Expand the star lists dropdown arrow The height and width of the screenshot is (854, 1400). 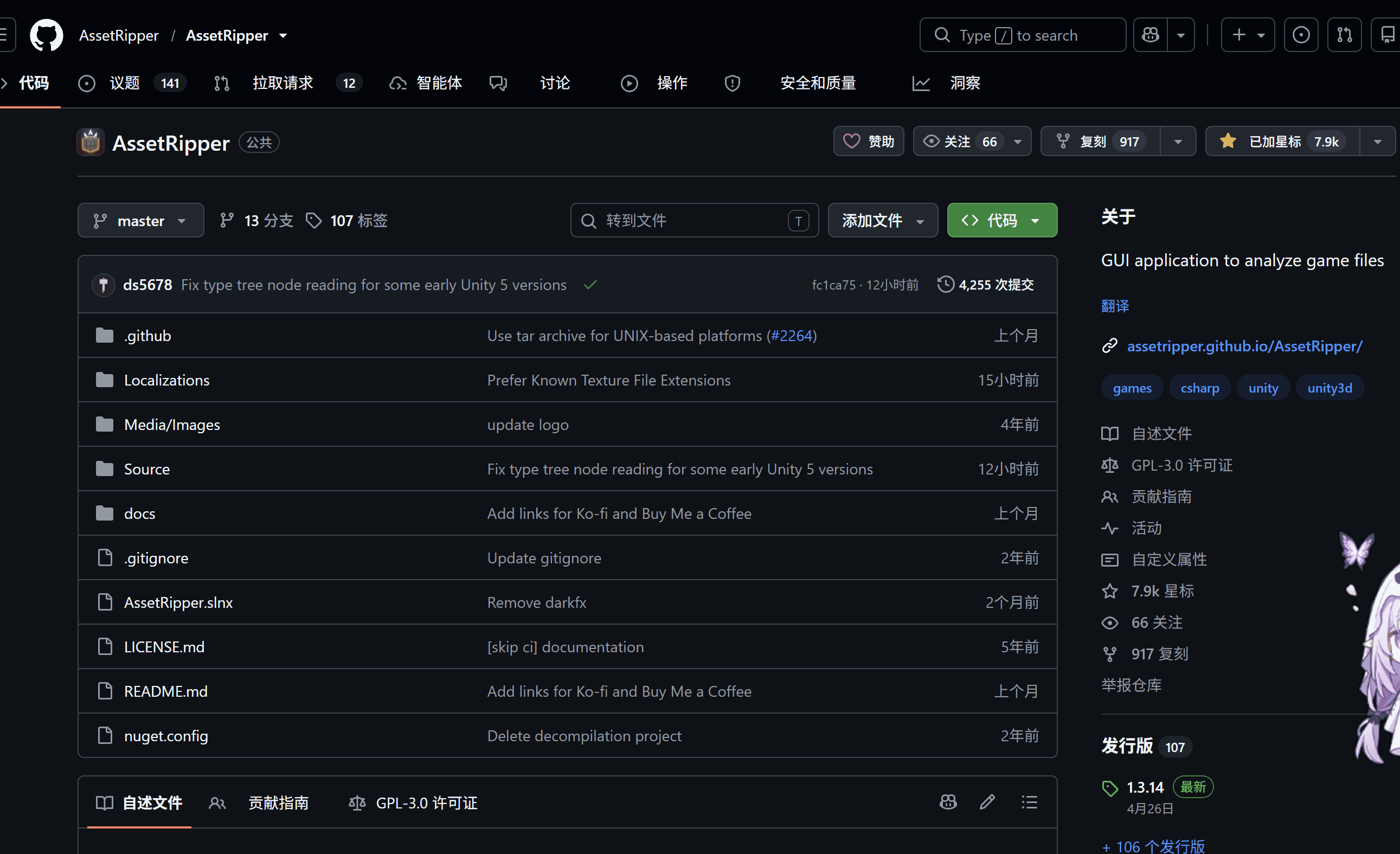click(x=1377, y=142)
